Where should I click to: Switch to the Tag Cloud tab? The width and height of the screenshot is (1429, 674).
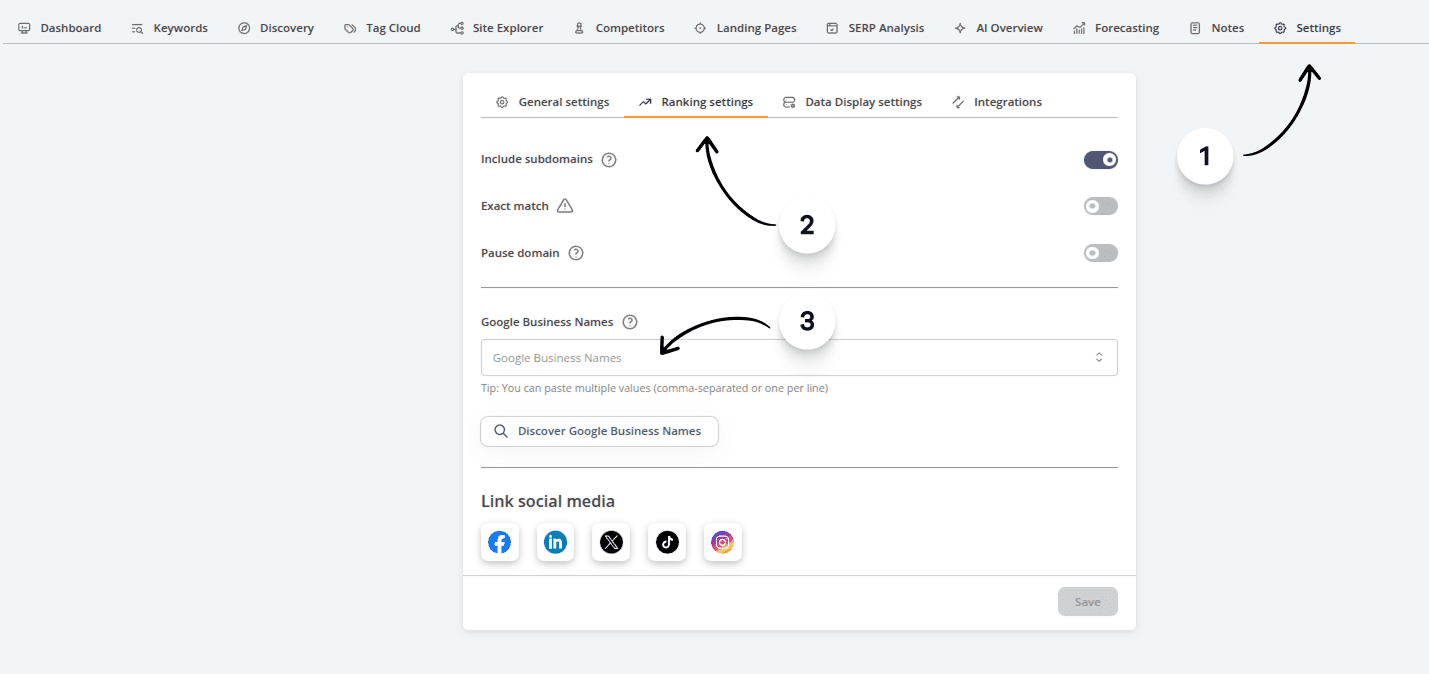point(382,28)
